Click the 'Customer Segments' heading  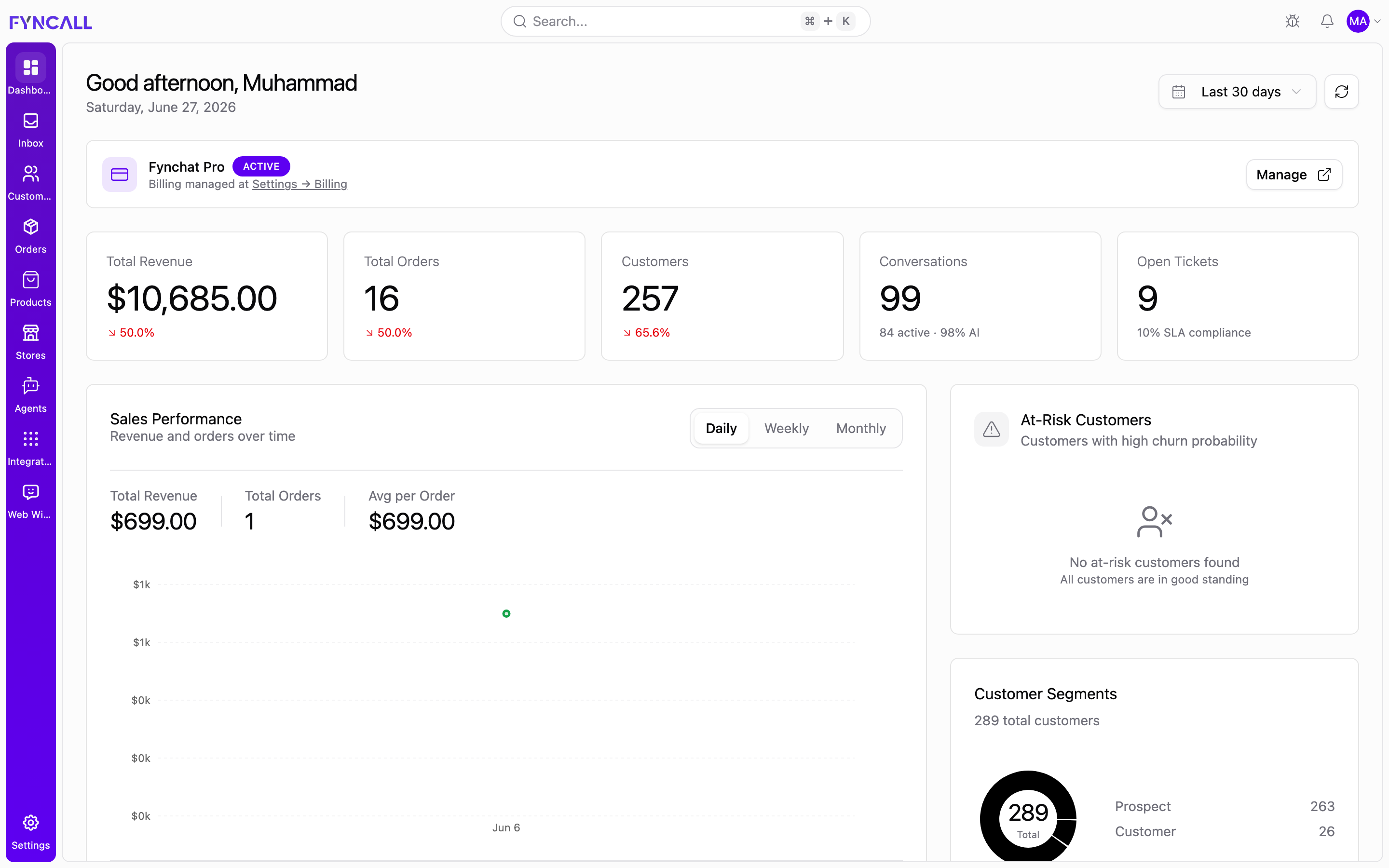[x=1045, y=694]
